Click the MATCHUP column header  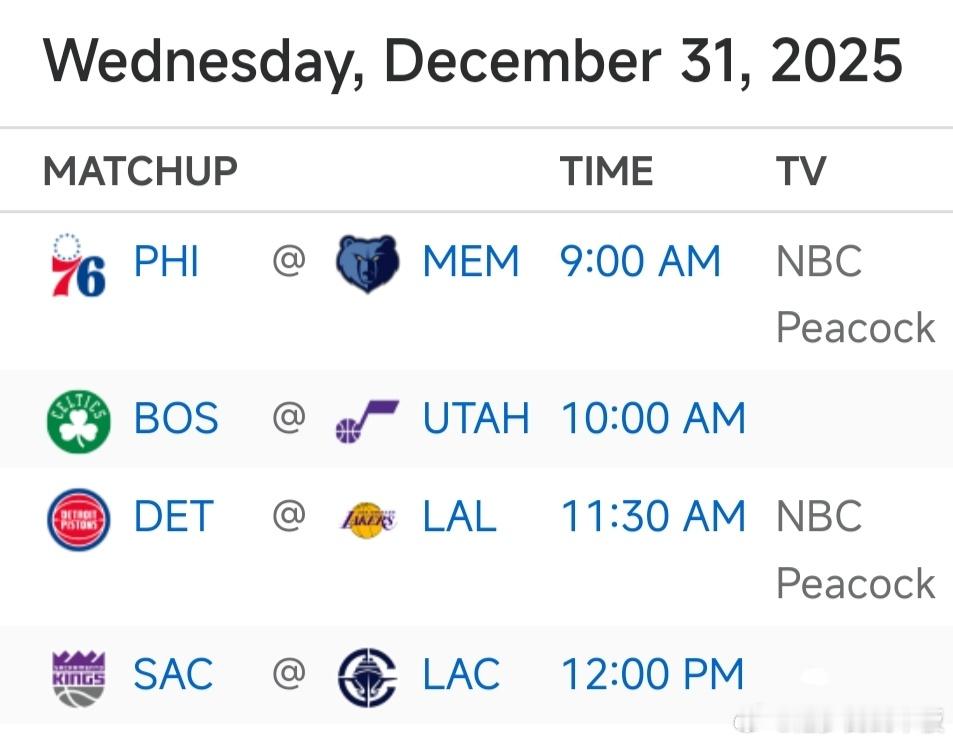[x=141, y=170]
